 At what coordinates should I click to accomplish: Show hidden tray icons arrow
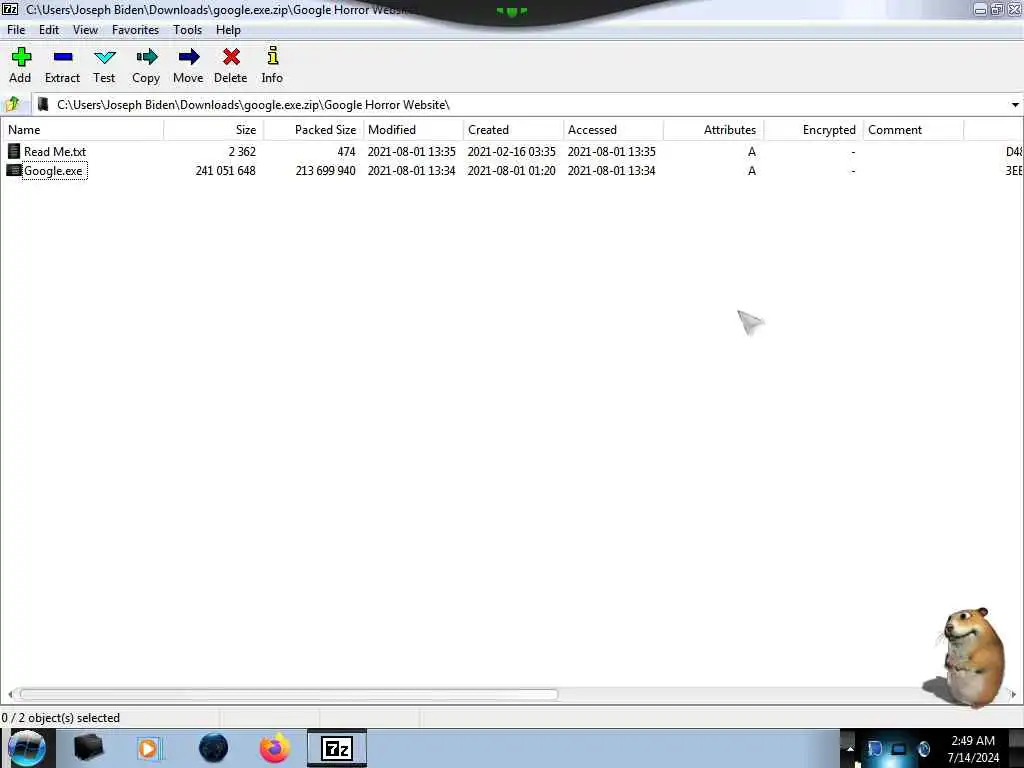click(850, 748)
